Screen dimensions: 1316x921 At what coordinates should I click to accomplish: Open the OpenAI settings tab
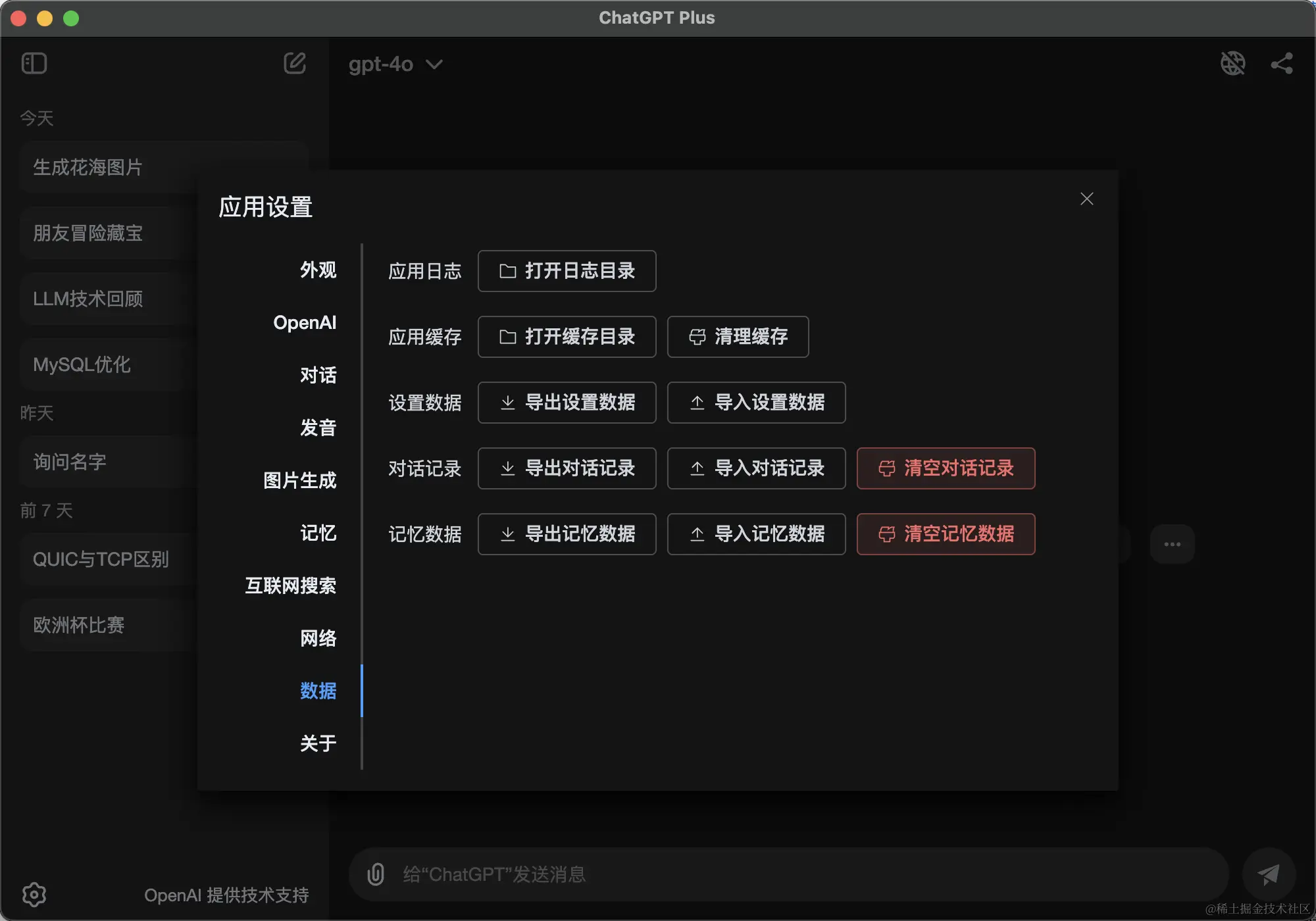(305, 322)
